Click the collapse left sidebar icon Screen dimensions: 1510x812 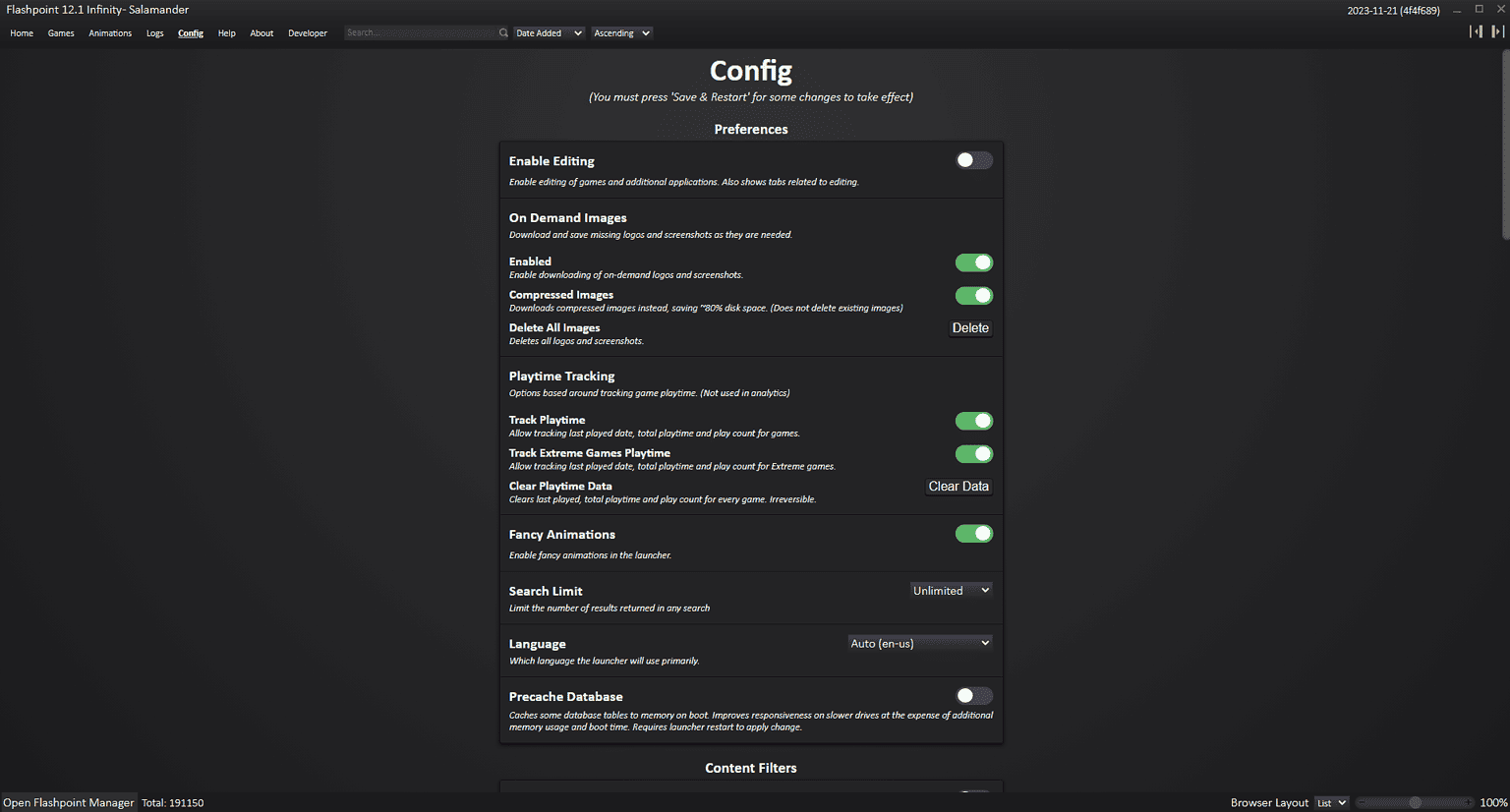tap(1476, 31)
